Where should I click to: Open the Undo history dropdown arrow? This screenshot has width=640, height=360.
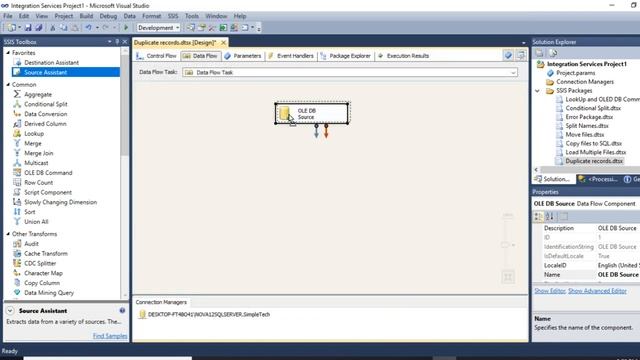click(x=97, y=28)
